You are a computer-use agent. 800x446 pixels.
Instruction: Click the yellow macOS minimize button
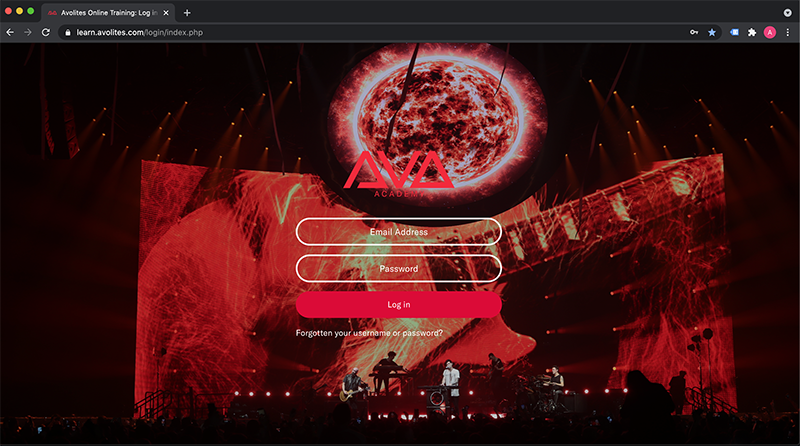tap(19, 11)
